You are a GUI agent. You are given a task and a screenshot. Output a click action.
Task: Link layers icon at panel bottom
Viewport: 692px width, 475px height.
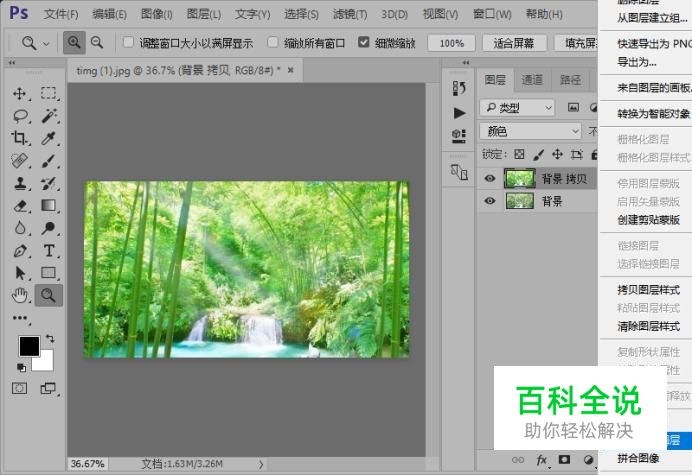[518, 460]
